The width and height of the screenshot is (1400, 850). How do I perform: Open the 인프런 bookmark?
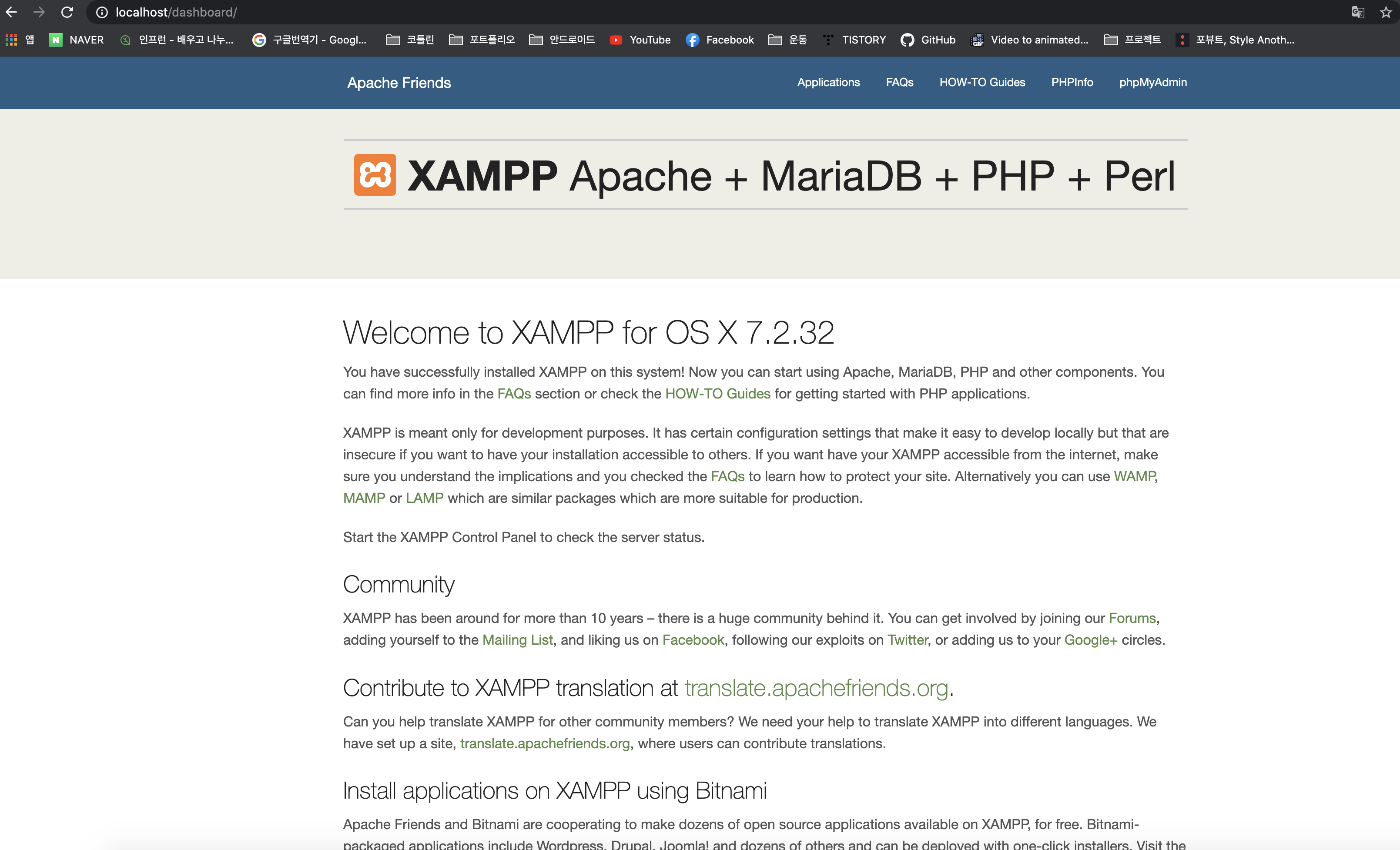(177, 40)
